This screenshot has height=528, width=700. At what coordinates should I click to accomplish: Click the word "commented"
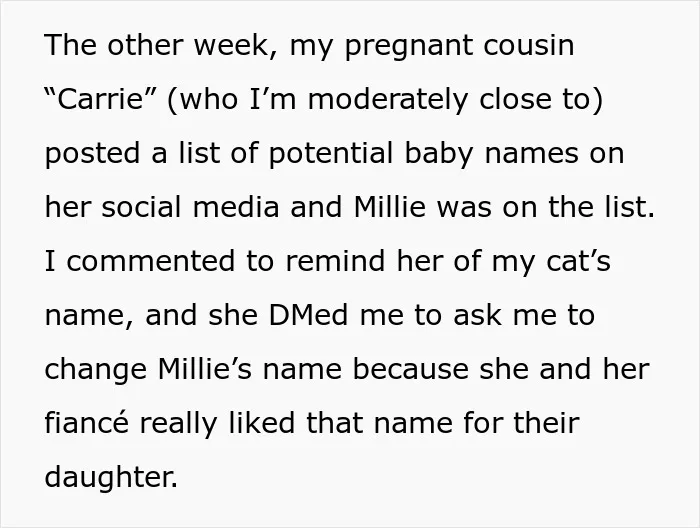coord(150,261)
